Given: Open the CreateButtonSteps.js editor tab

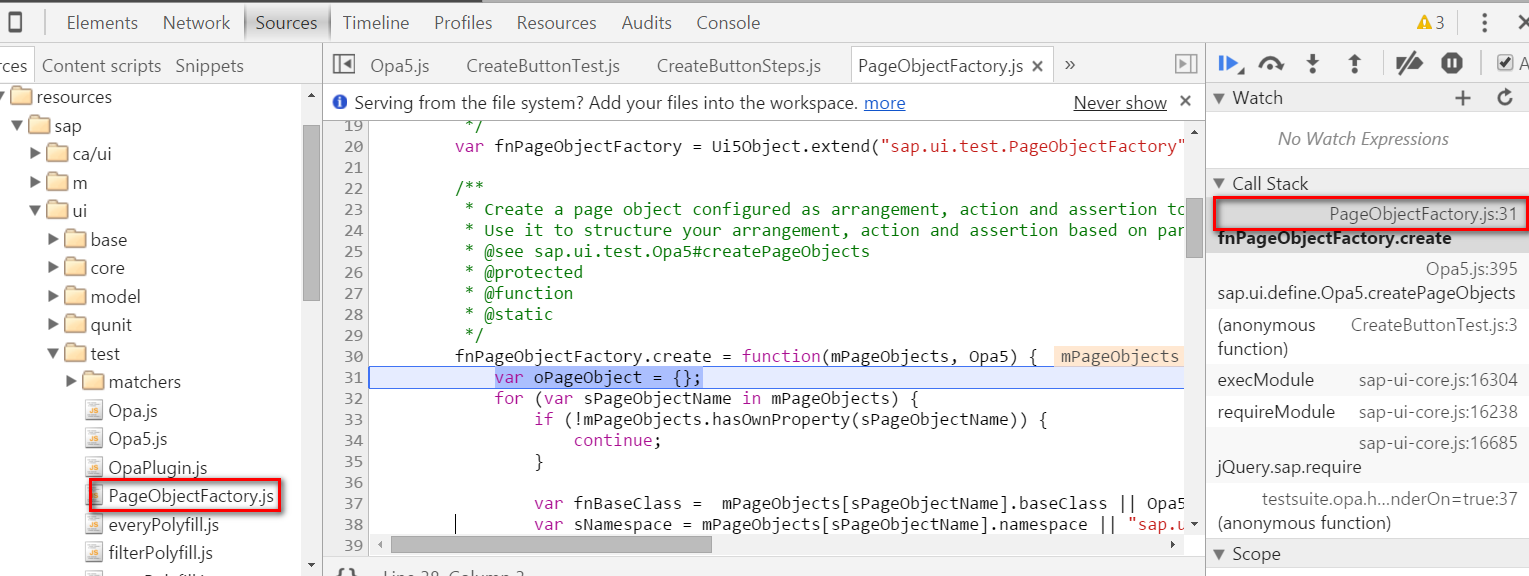Looking at the screenshot, I should pyautogui.click(x=739, y=66).
